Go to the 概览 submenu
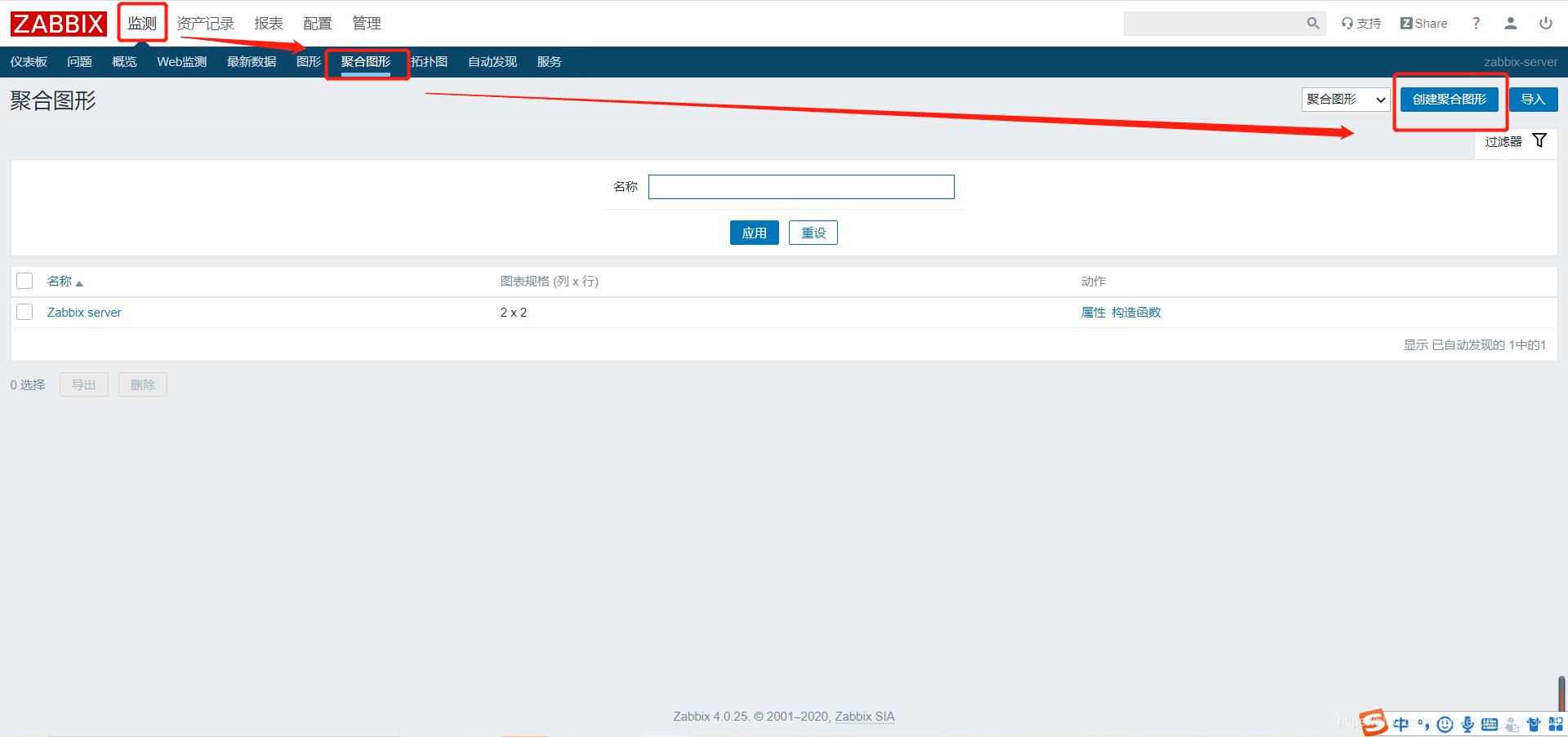The width and height of the screenshot is (1568, 737). click(x=124, y=62)
